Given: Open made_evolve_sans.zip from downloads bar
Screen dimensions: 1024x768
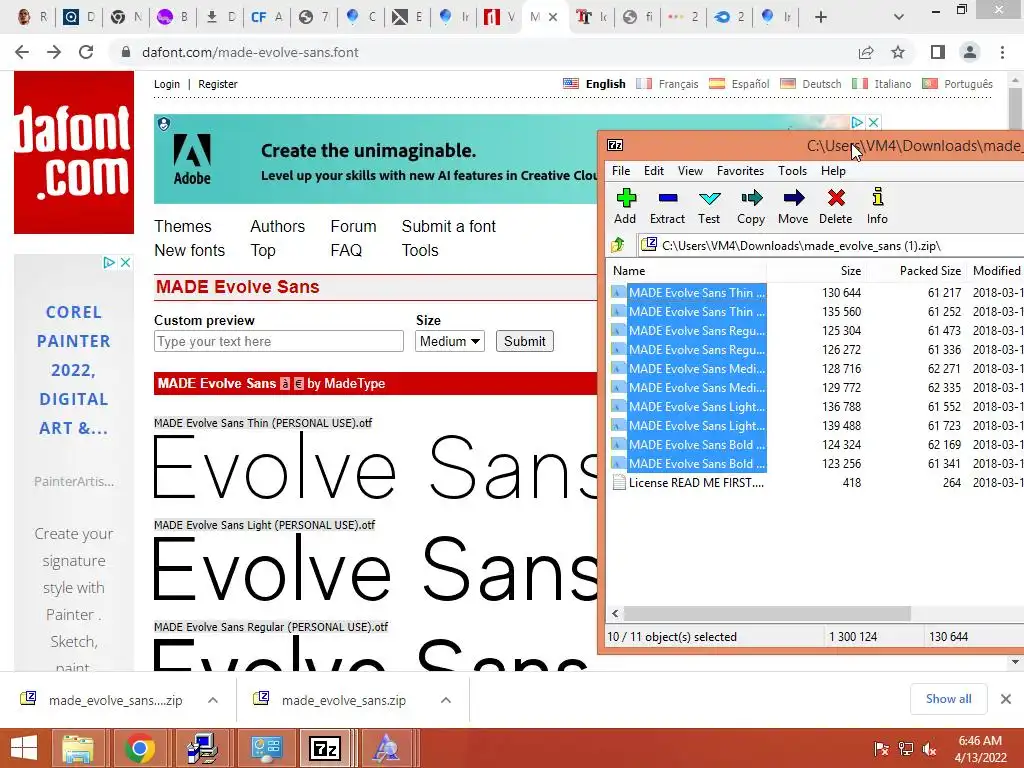Looking at the screenshot, I should [344, 700].
